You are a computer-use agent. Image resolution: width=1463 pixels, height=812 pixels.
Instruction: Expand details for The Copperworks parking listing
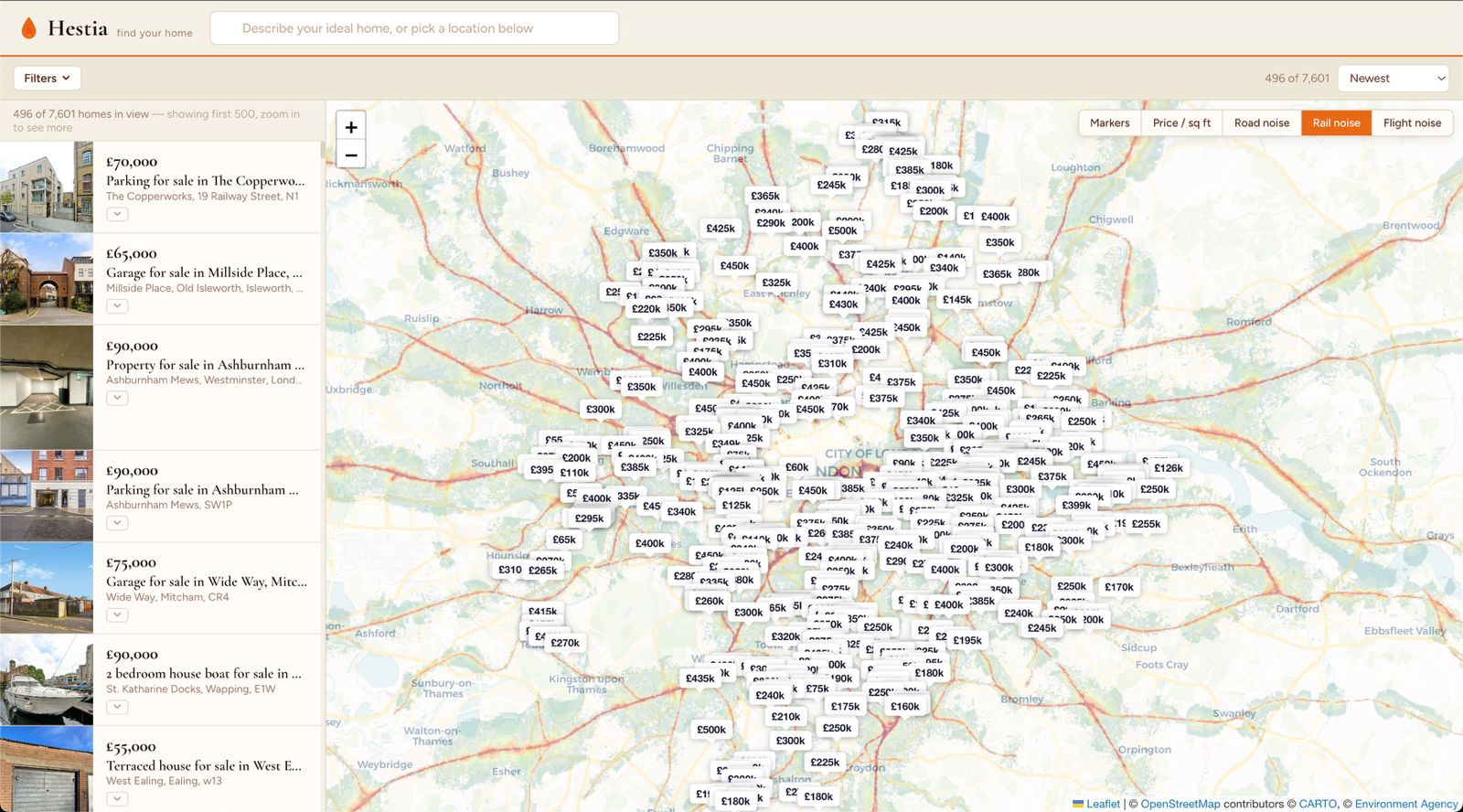117,215
